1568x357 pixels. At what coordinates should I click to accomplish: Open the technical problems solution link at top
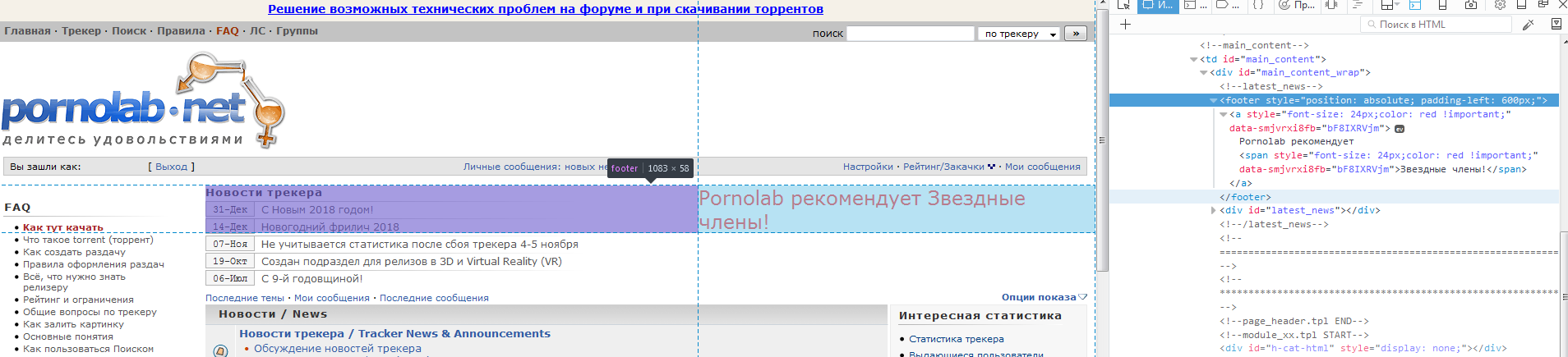tap(546, 9)
